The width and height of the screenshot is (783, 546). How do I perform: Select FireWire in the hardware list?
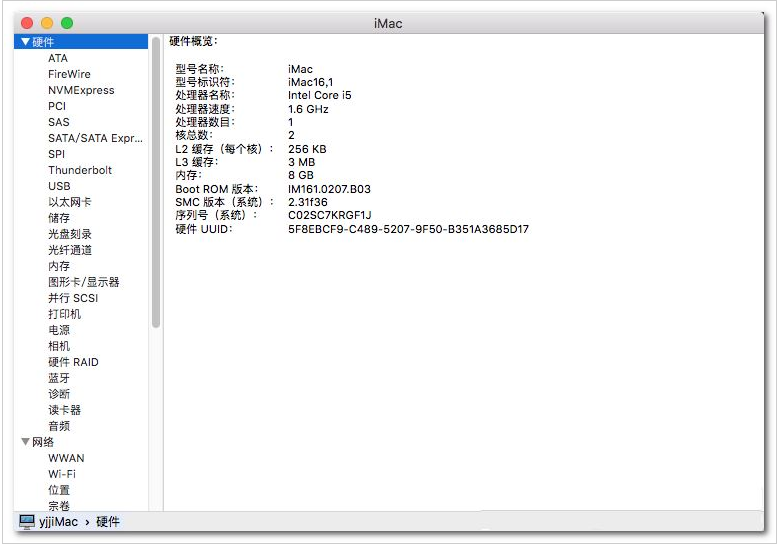coord(69,74)
